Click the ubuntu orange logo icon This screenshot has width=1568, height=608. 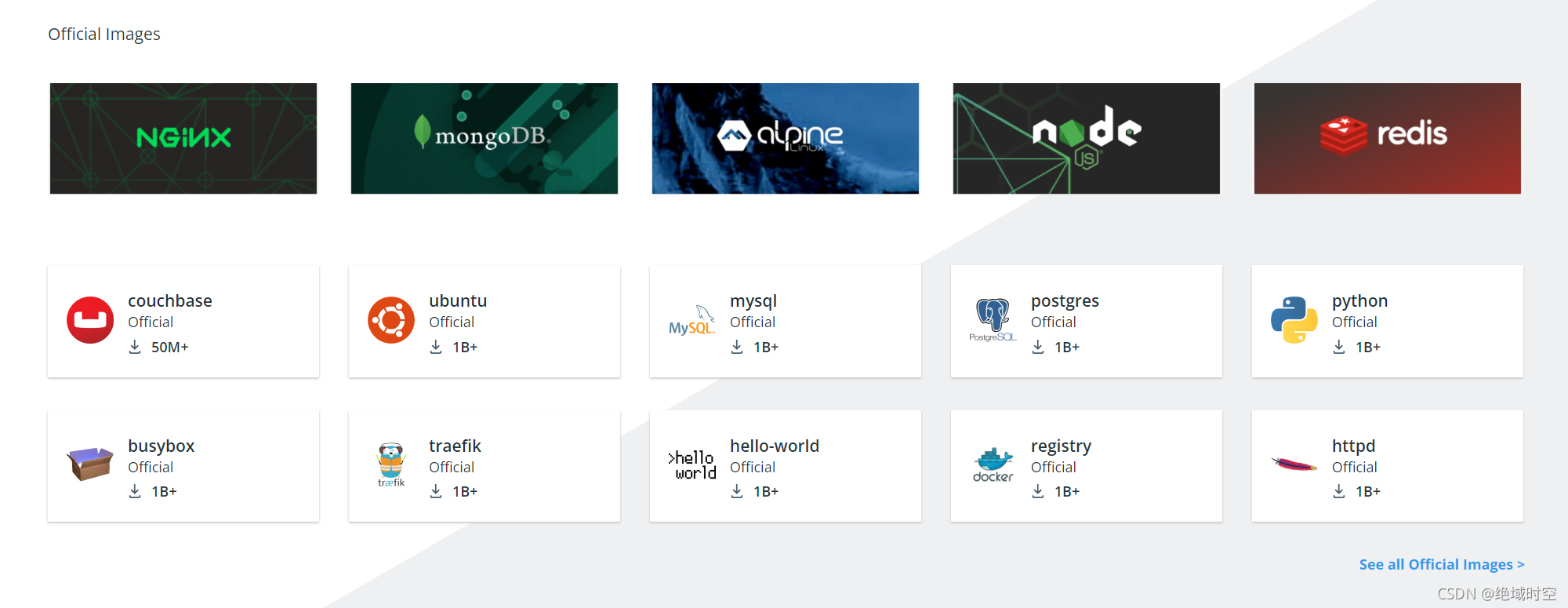tap(391, 320)
